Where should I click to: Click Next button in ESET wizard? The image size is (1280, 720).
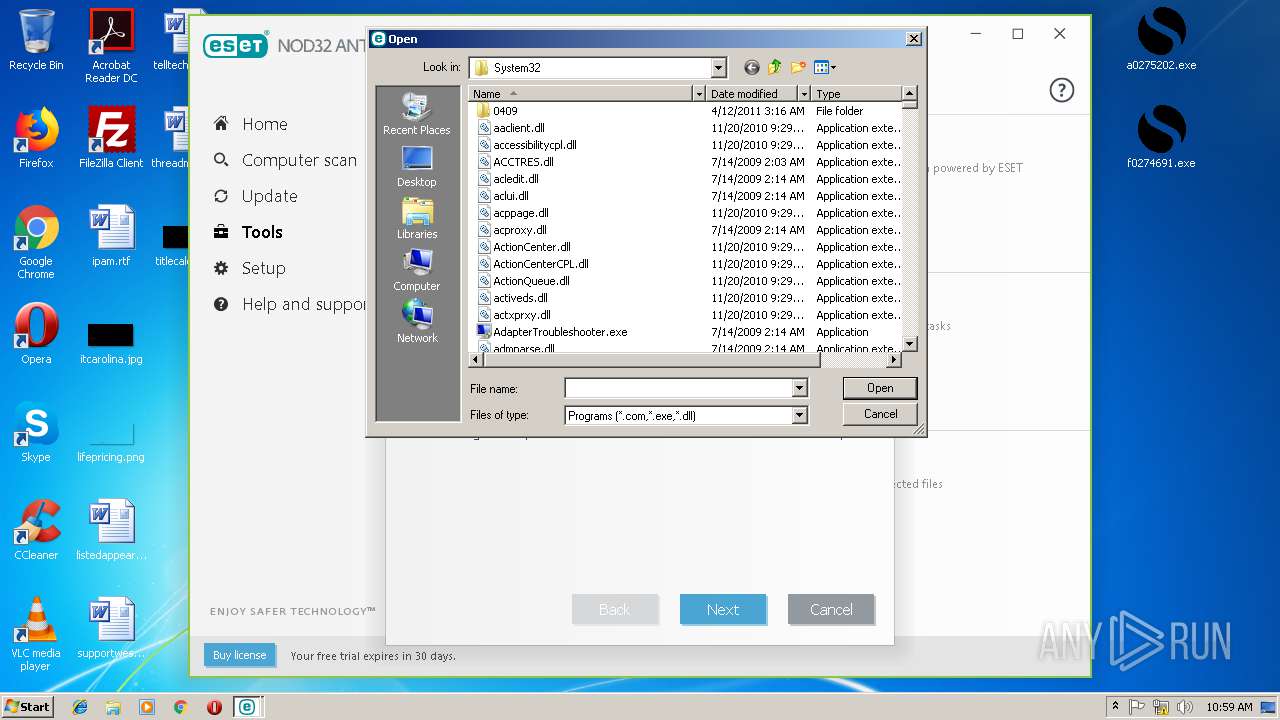pos(723,609)
